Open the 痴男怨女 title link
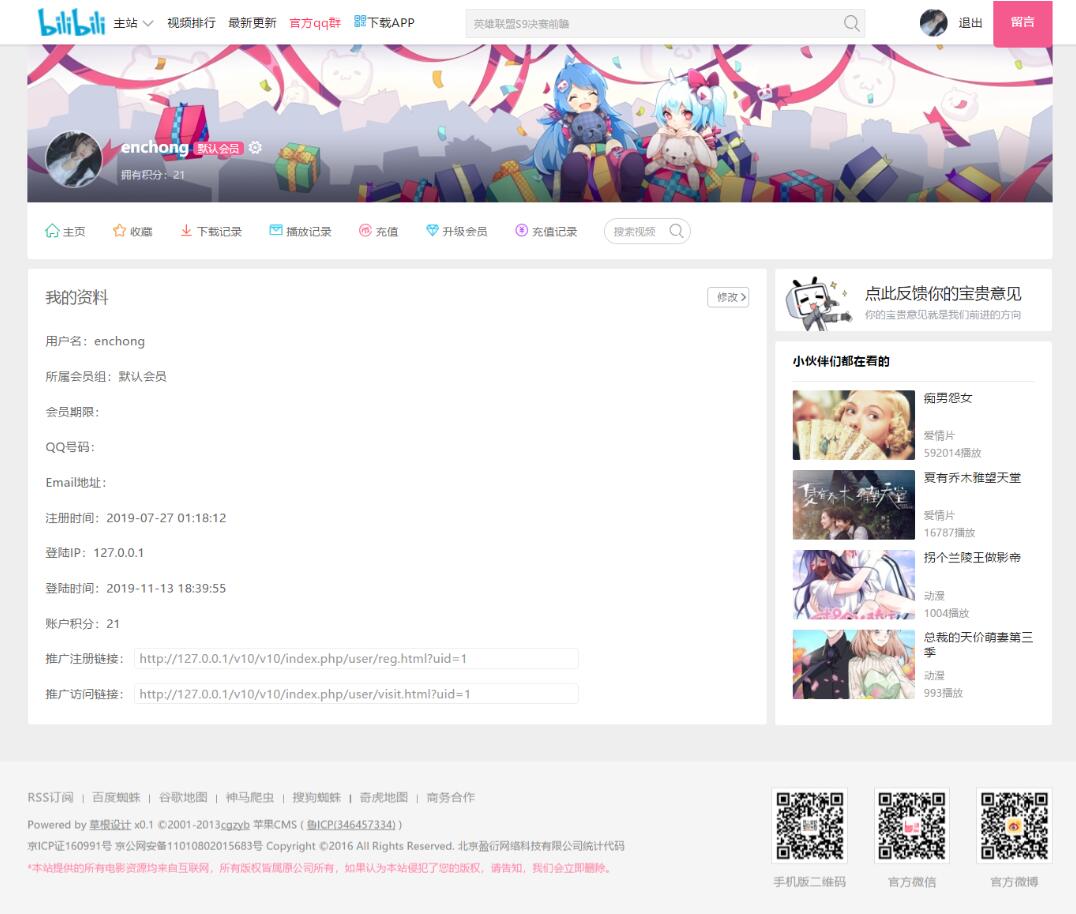Viewport: 1076px width, 914px height. (x=948, y=398)
